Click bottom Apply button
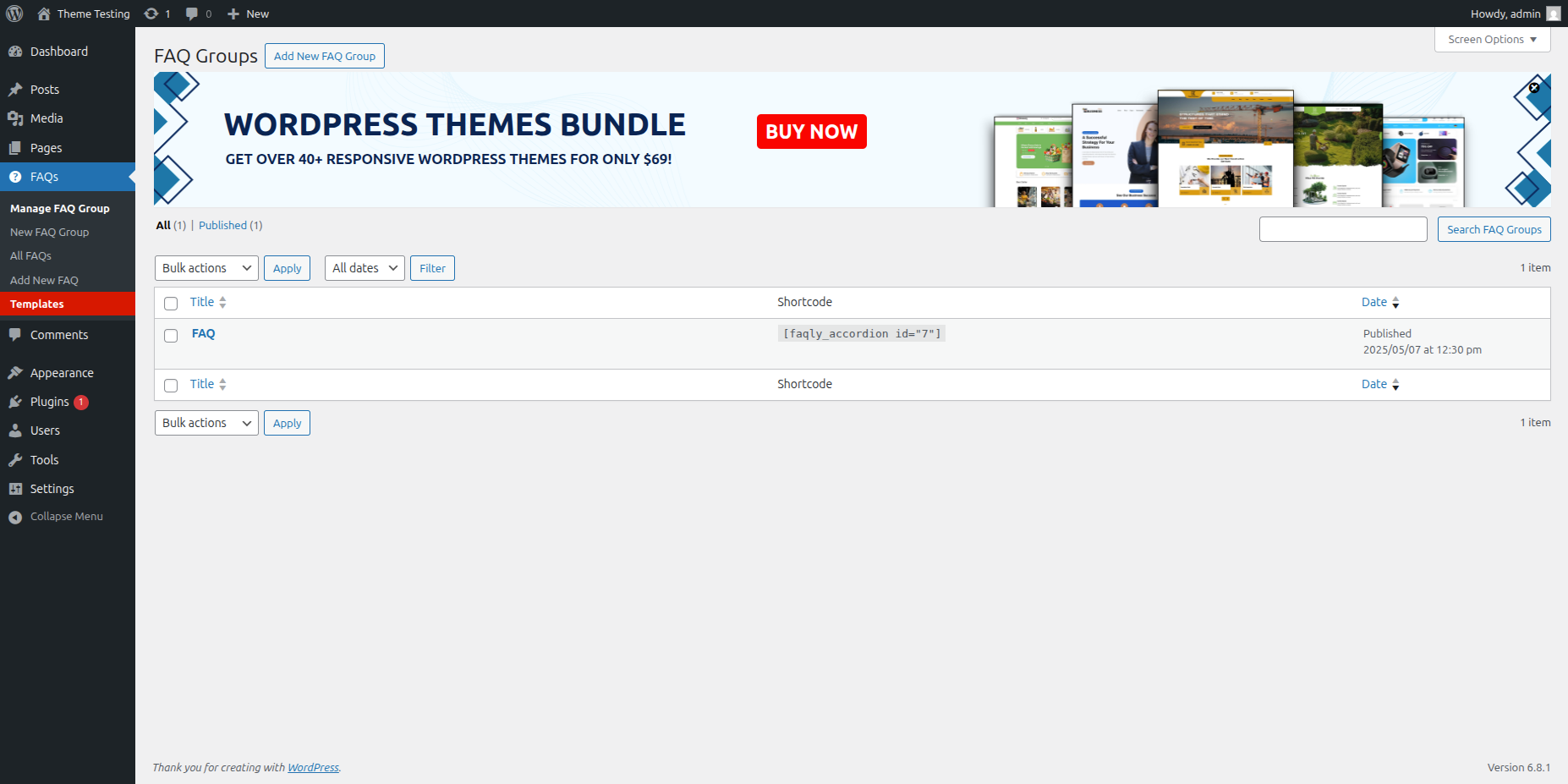This screenshot has height=784, width=1568. tap(287, 423)
